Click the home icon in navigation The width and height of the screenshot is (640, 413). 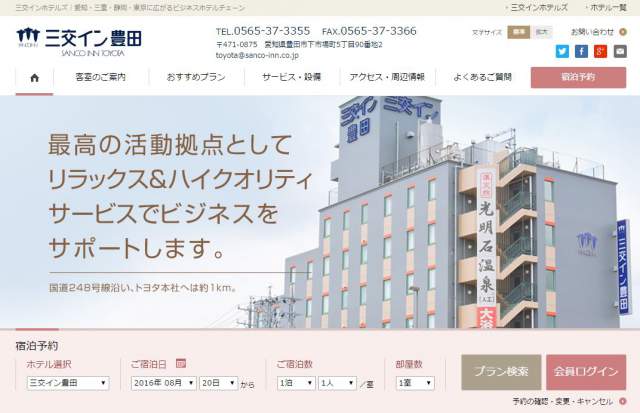pyautogui.click(x=35, y=78)
